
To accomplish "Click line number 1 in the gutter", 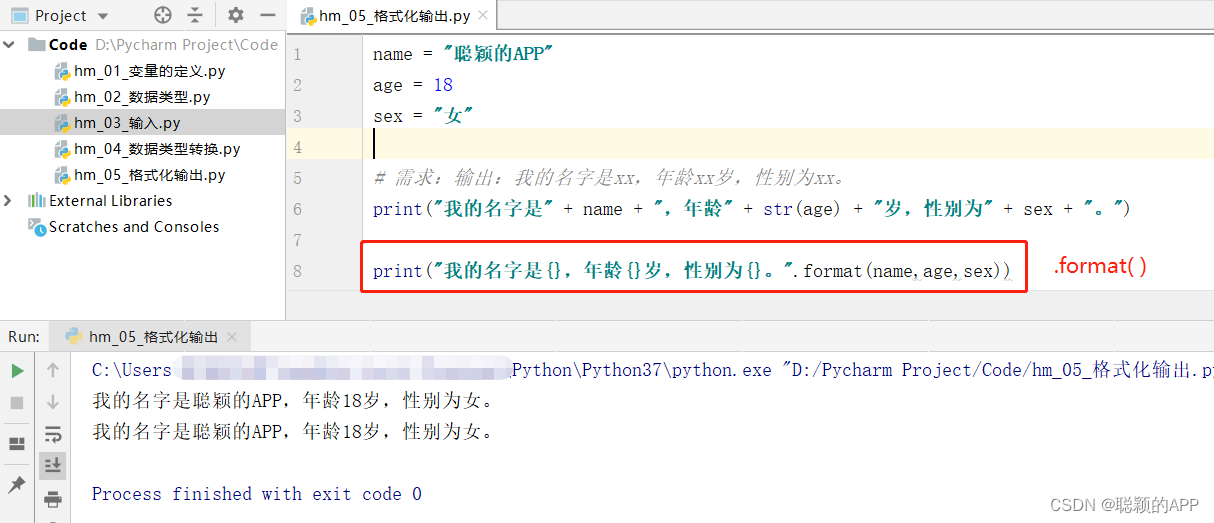I will pos(296,54).
